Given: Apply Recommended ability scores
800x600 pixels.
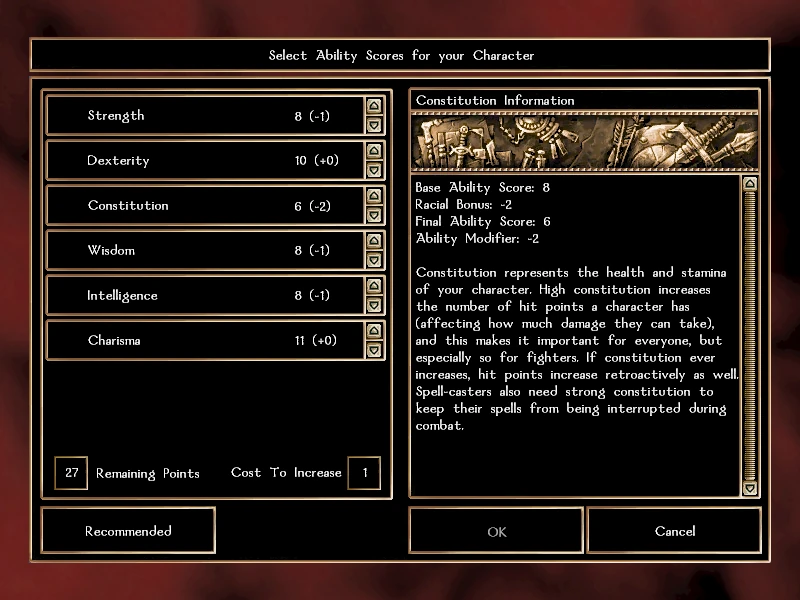Looking at the screenshot, I should click(x=128, y=531).
